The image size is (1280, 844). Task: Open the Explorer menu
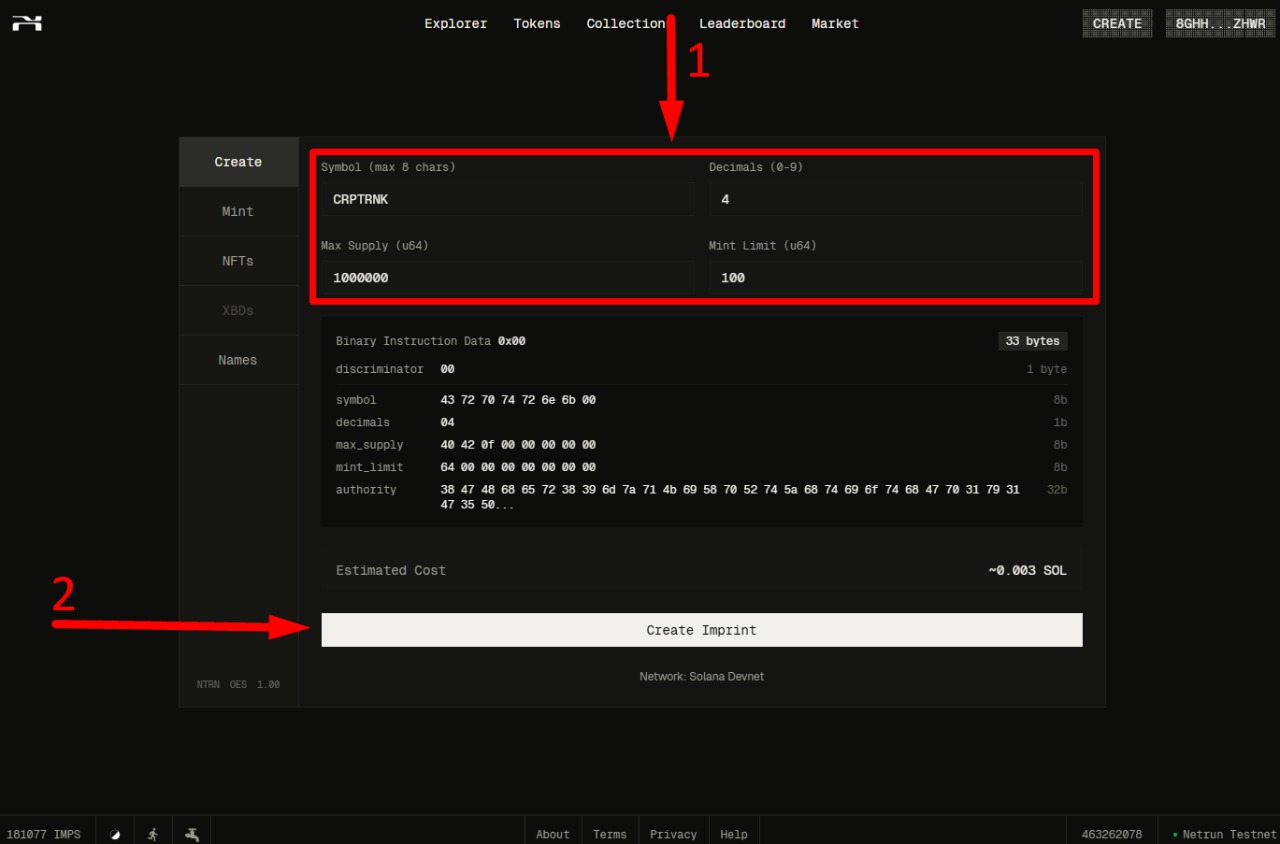point(456,23)
